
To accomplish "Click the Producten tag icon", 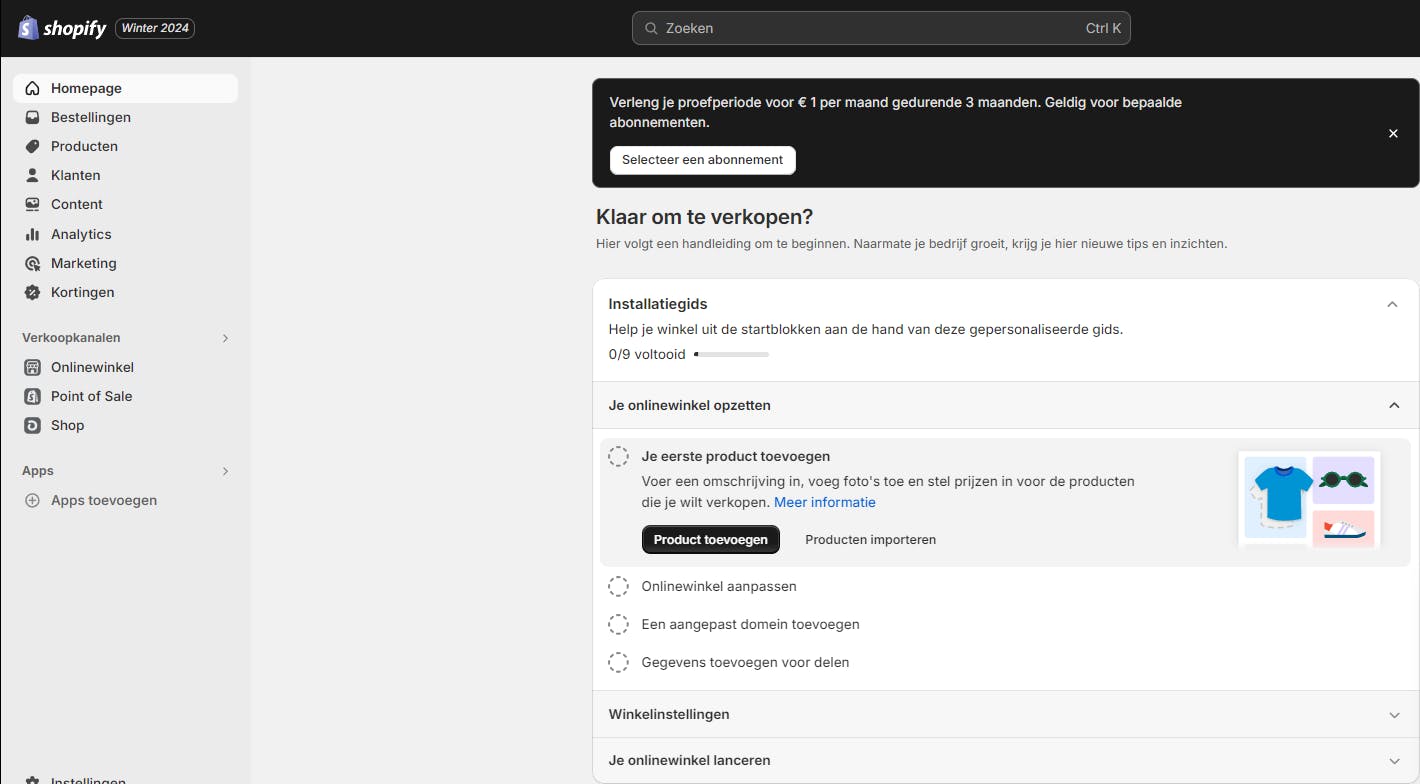I will pos(32,146).
